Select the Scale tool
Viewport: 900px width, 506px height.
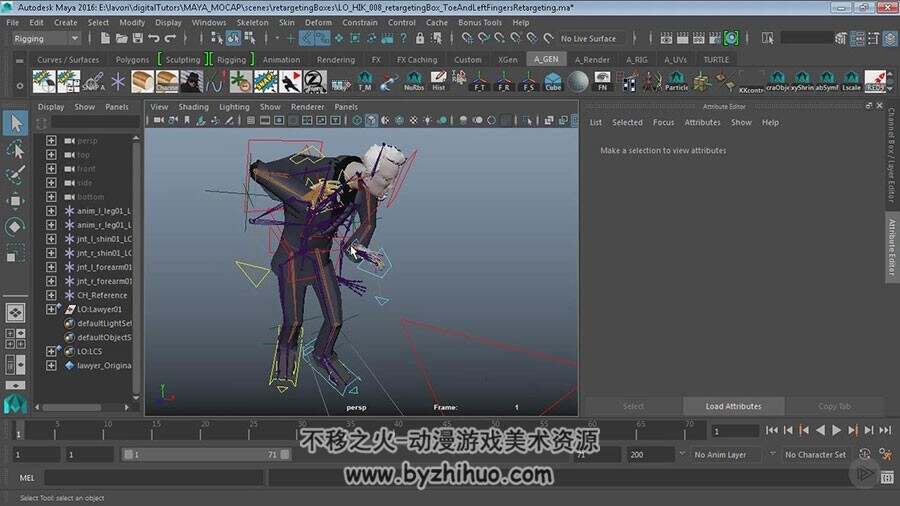click(15, 254)
